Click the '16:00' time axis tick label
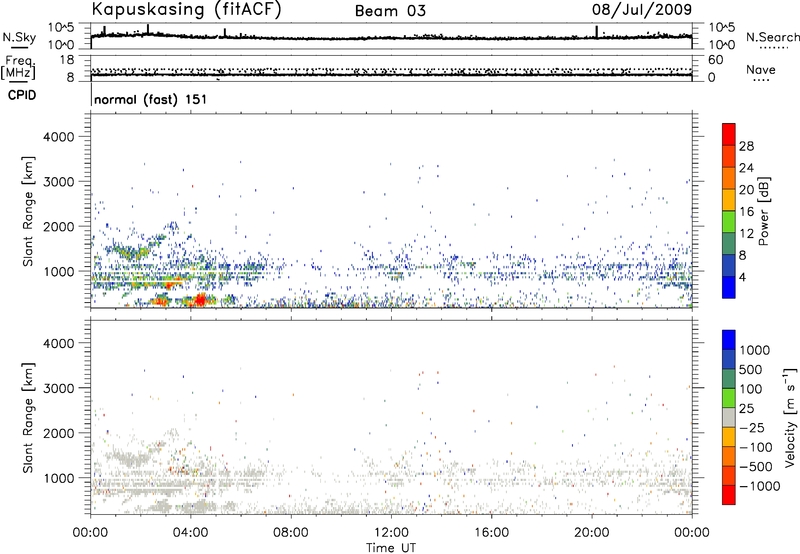 tap(491, 533)
